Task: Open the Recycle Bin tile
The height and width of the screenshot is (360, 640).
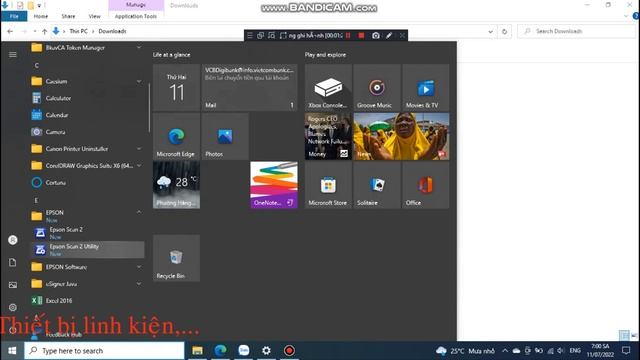Action: click(x=176, y=258)
